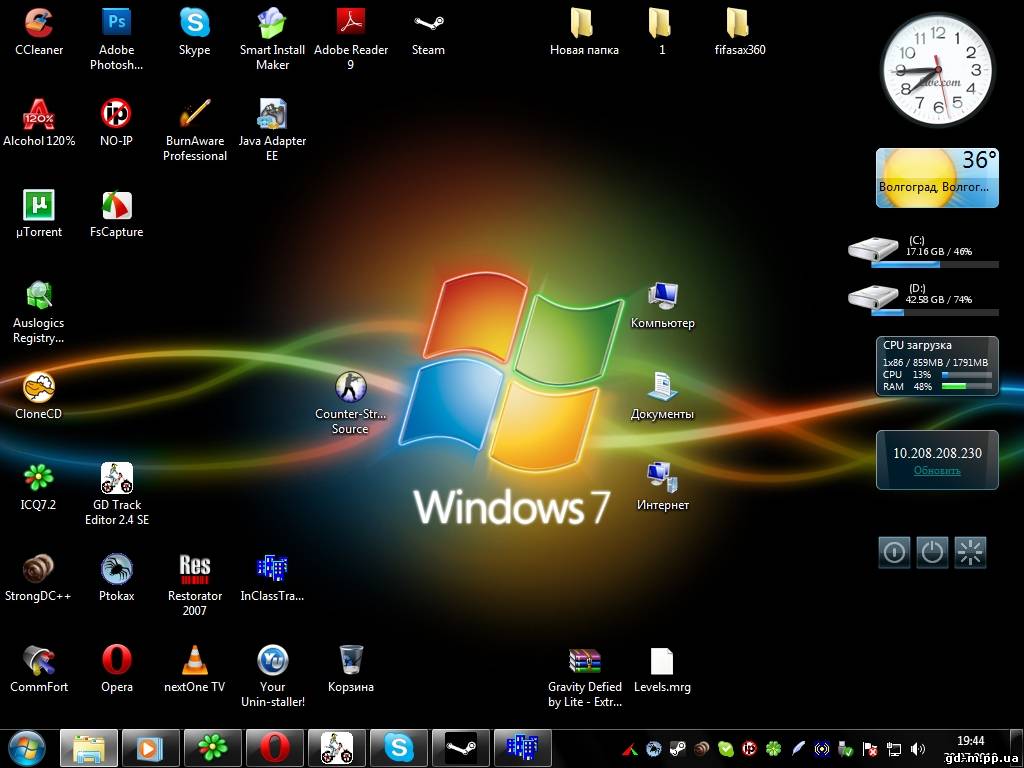Open Action Center flag tray icon
This screenshot has width=1024, height=768.
pyautogui.click(x=870, y=749)
